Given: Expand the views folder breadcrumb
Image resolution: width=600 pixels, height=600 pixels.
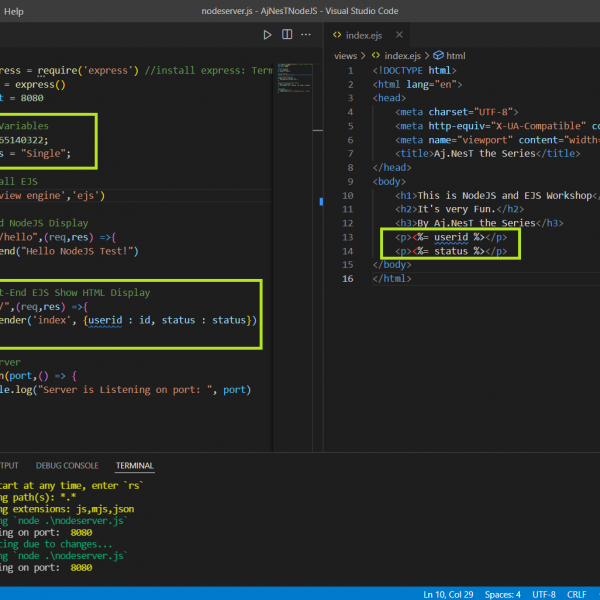Looking at the screenshot, I should [345, 56].
